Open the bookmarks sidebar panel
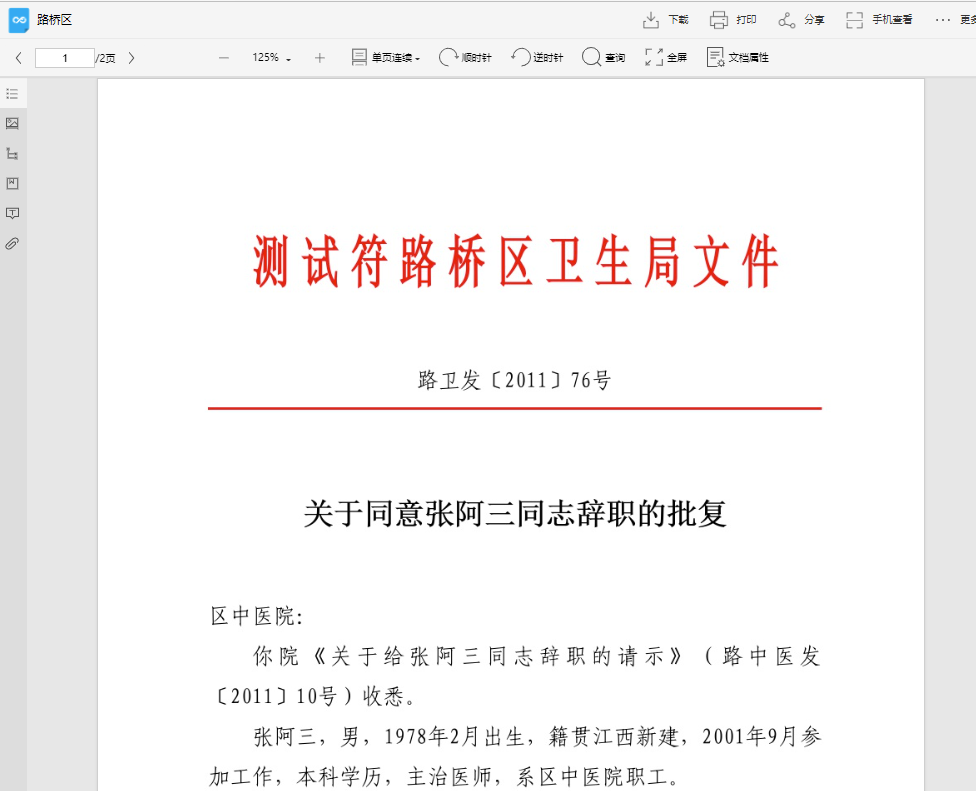Image resolution: width=976 pixels, height=791 pixels. tap(12, 183)
